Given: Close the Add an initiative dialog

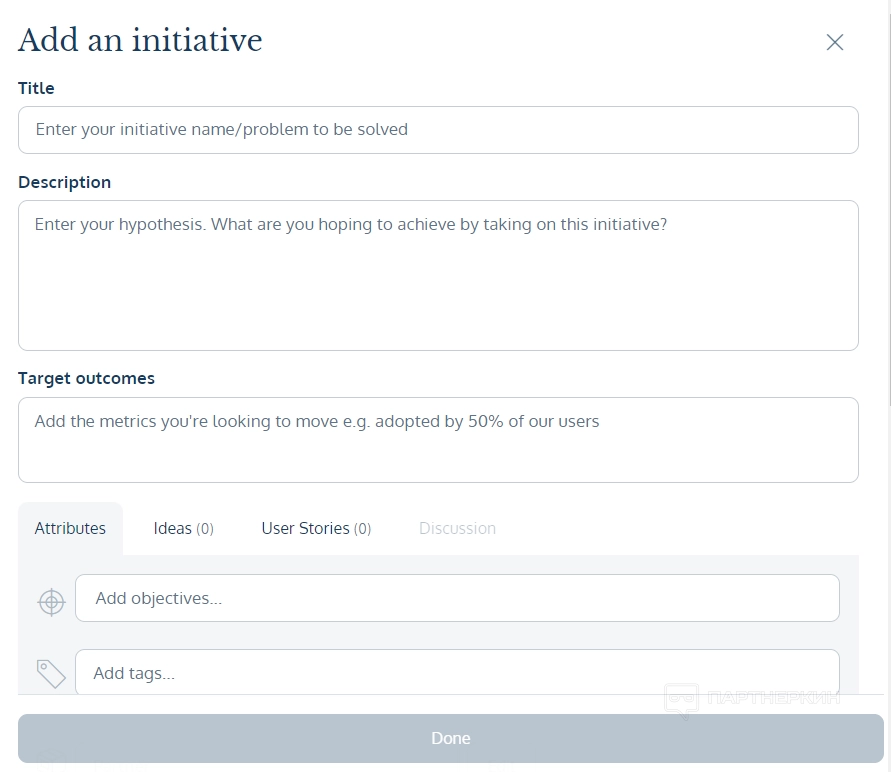Looking at the screenshot, I should click(x=835, y=42).
